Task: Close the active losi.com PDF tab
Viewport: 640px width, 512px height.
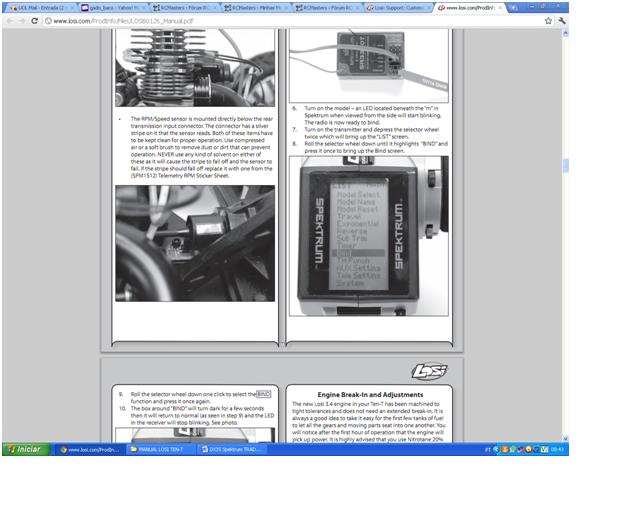Action: (500, 8)
